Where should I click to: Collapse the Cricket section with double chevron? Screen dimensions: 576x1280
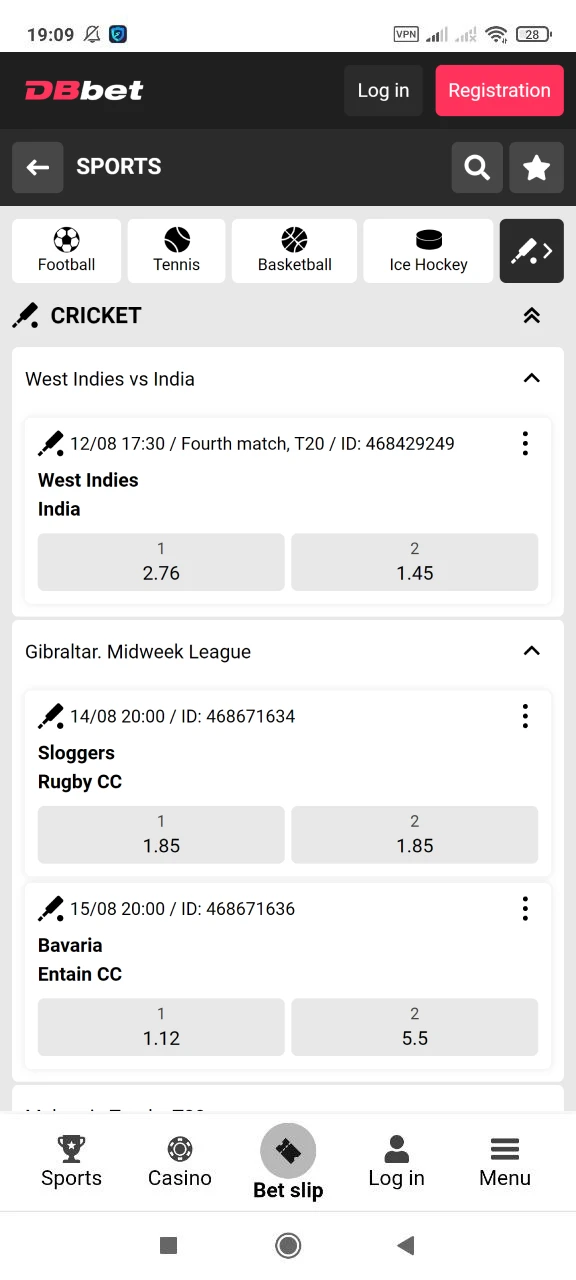tap(531, 315)
